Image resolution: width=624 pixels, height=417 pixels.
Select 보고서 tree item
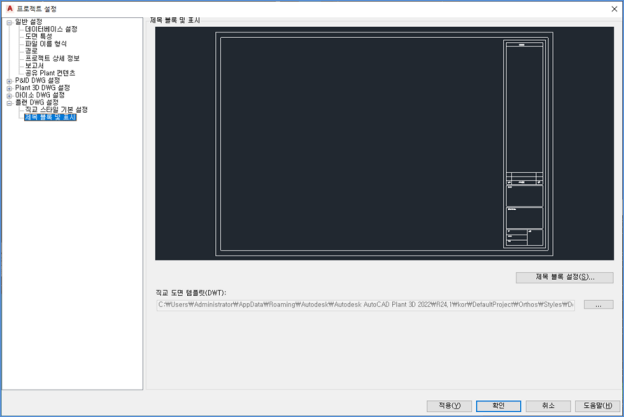click(x=34, y=66)
